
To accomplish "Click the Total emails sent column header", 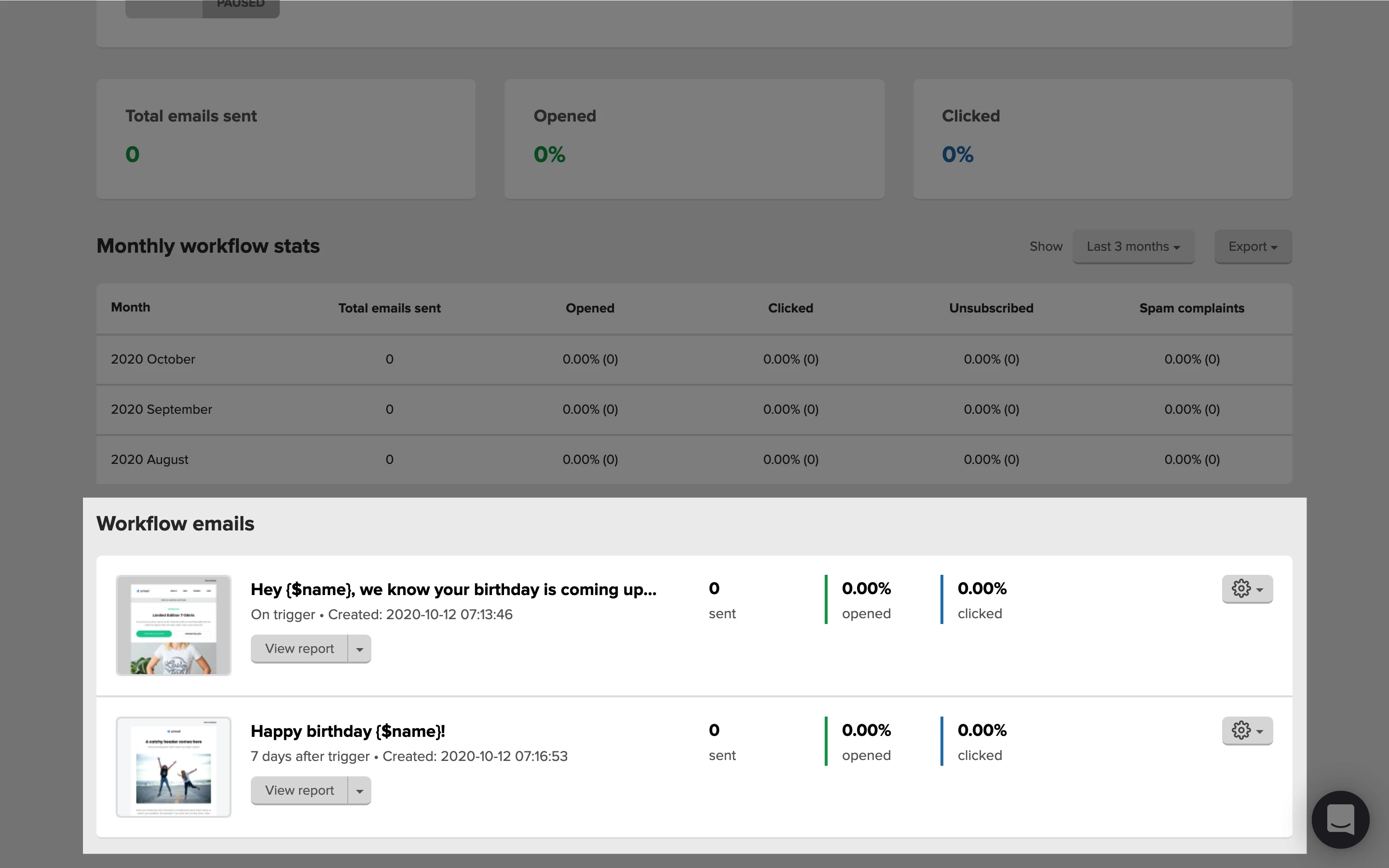I will 389,308.
